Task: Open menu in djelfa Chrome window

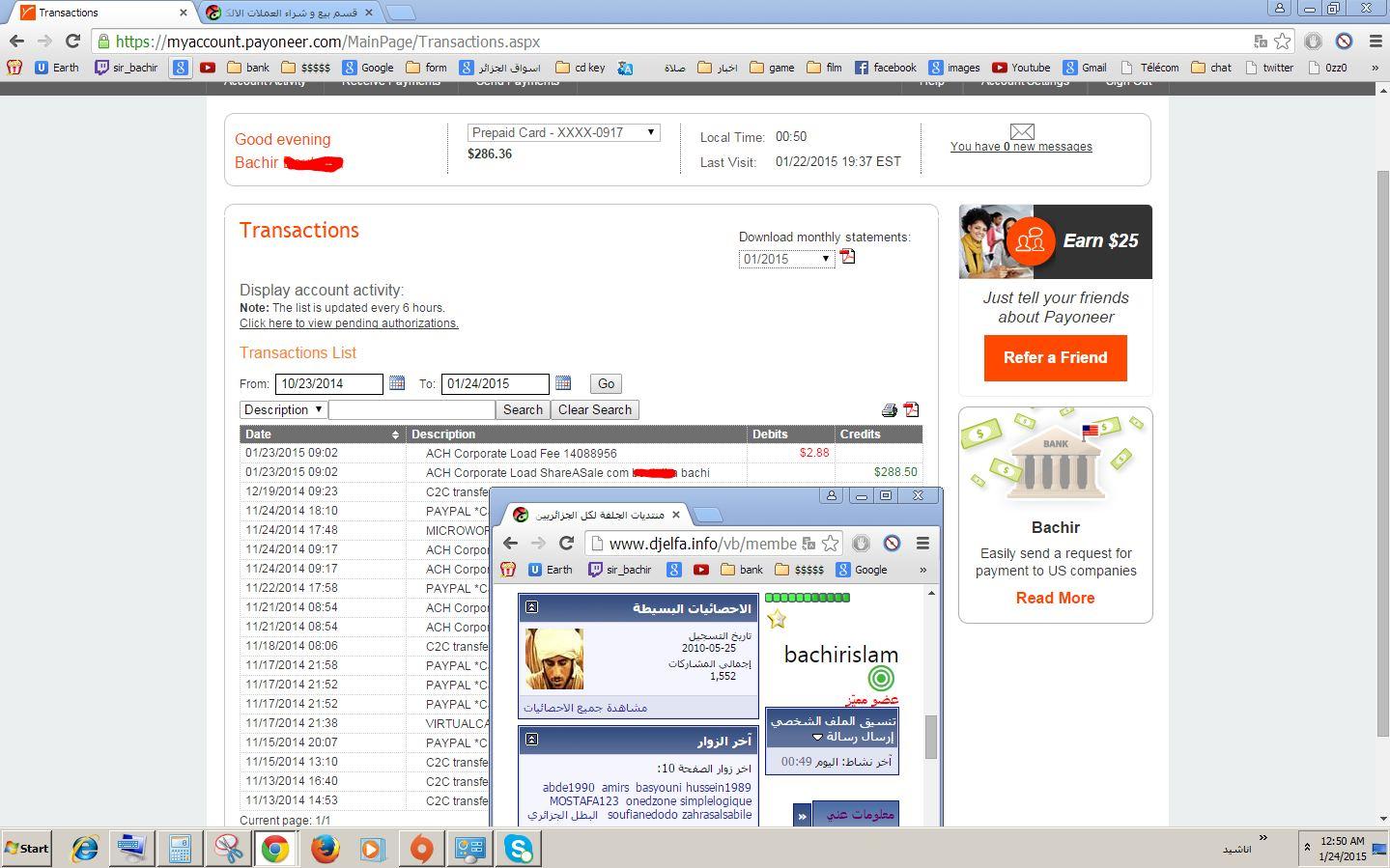Action: click(x=922, y=543)
